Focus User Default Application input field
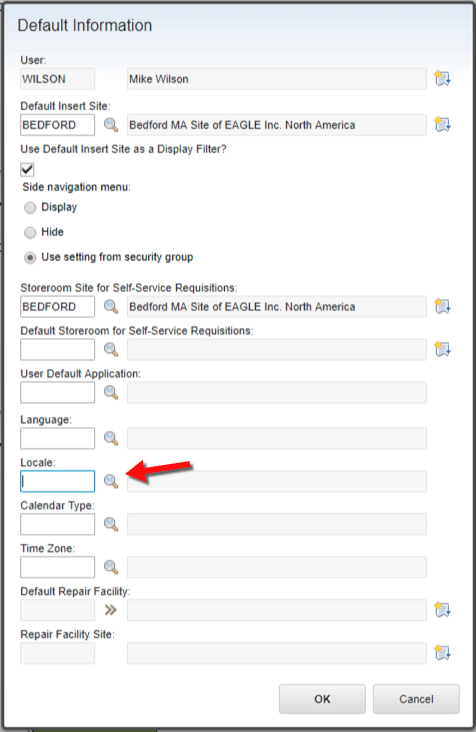The height and width of the screenshot is (732, 476). 57,392
